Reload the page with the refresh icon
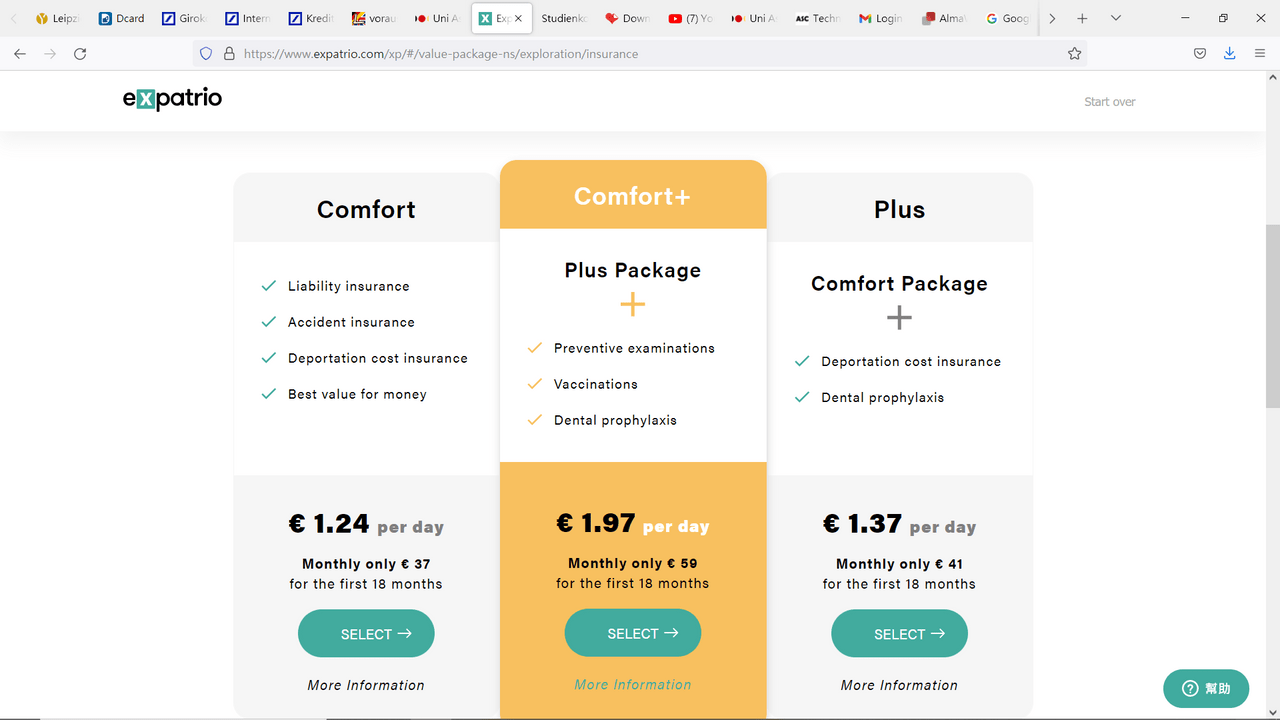The height and width of the screenshot is (720, 1280). (x=80, y=54)
